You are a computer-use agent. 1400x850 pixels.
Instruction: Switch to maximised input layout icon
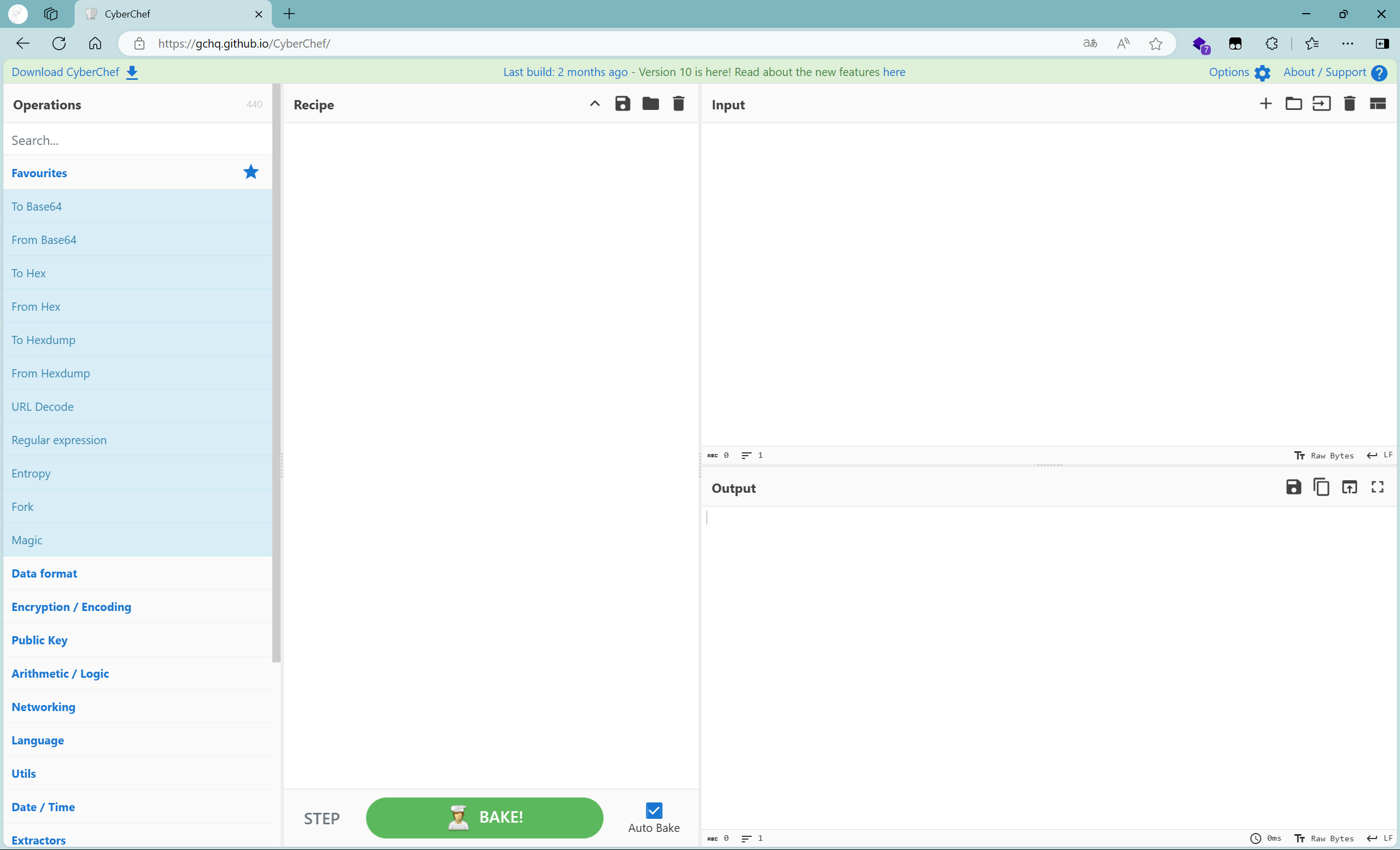tap(1378, 104)
